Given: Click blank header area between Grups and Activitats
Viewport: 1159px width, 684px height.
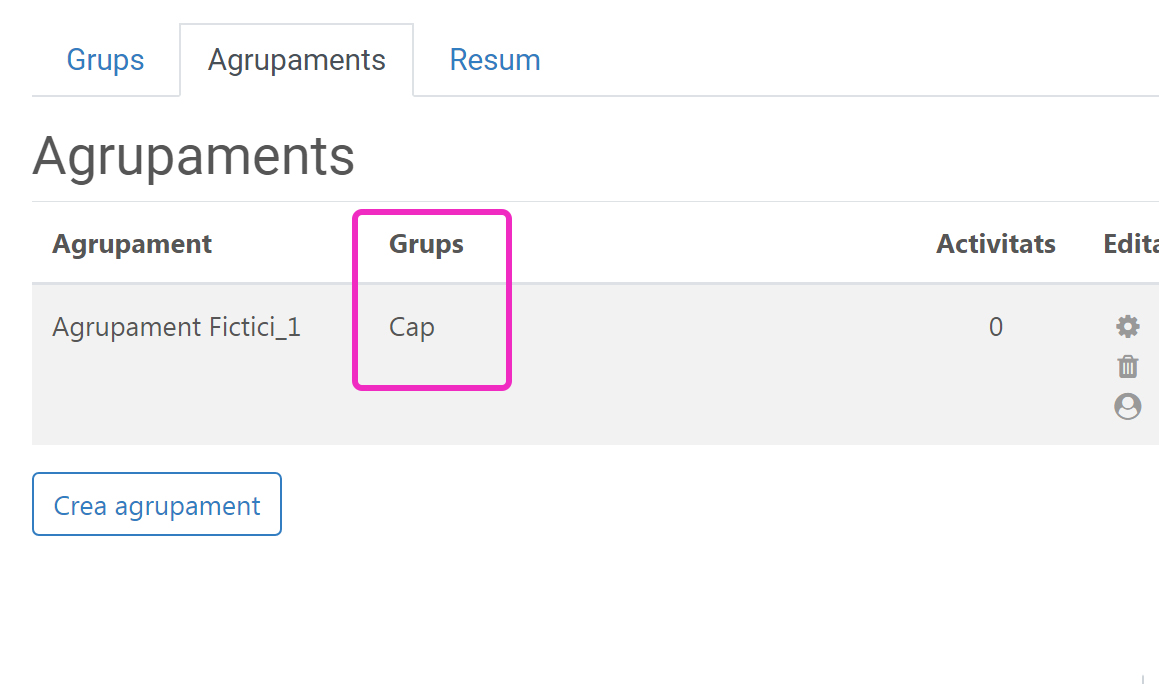Looking at the screenshot, I should click(700, 244).
